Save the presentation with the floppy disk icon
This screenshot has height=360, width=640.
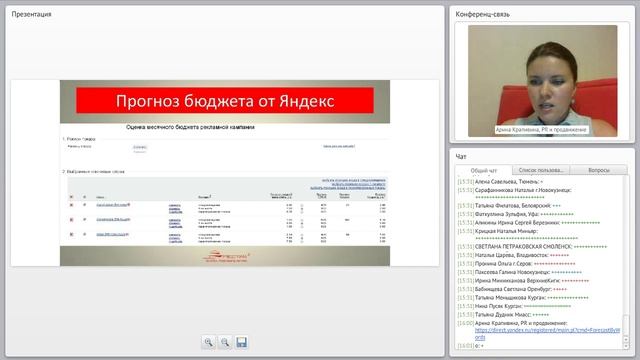[x=241, y=342]
